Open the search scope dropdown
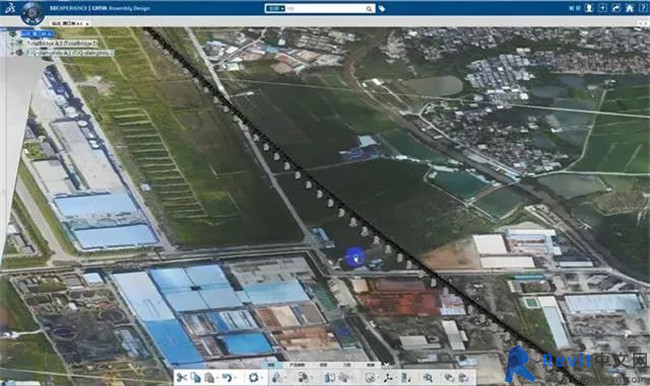 (x=275, y=8)
